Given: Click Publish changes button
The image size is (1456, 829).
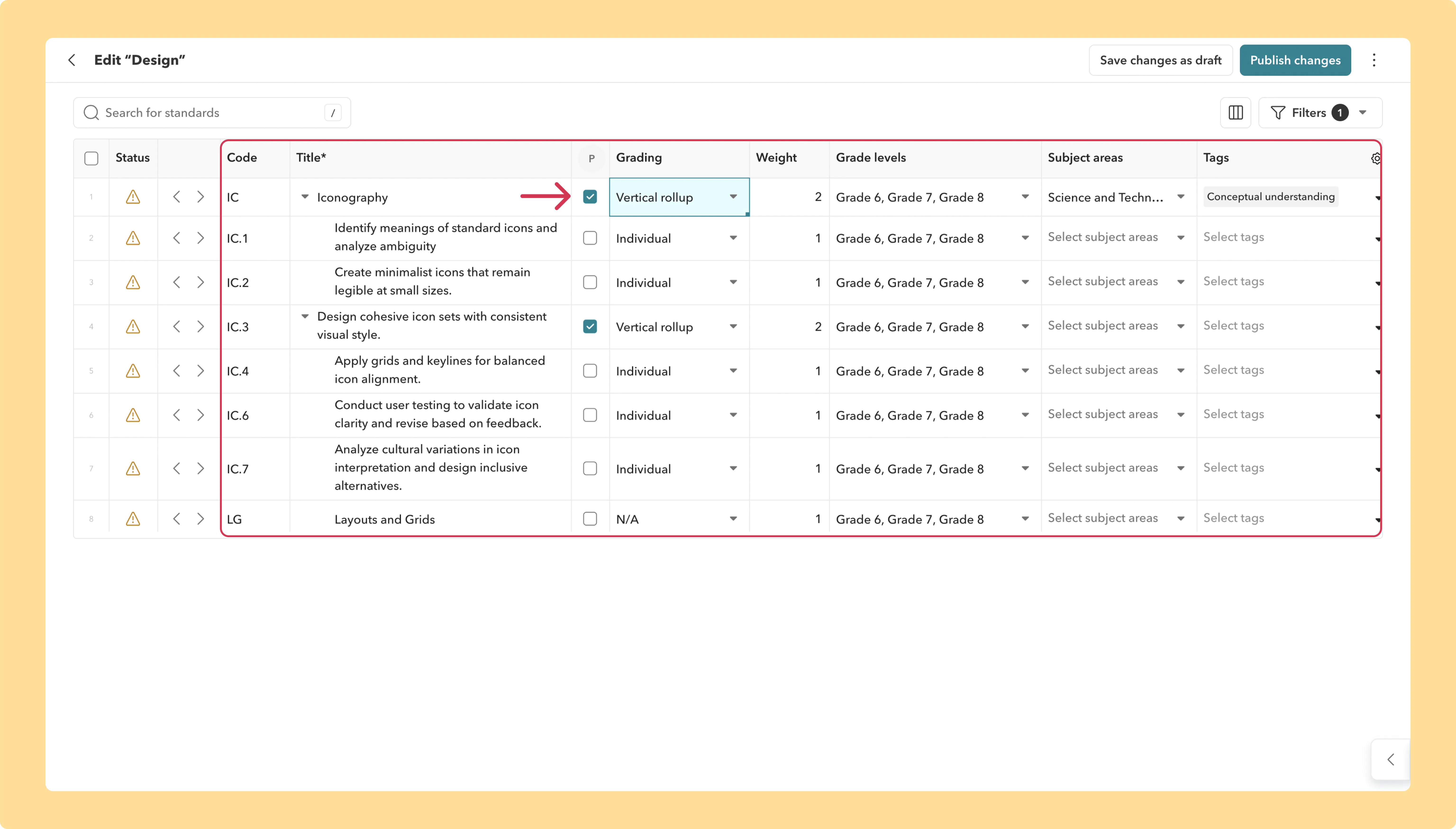Looking at the screenshot, I should 1295,60.
